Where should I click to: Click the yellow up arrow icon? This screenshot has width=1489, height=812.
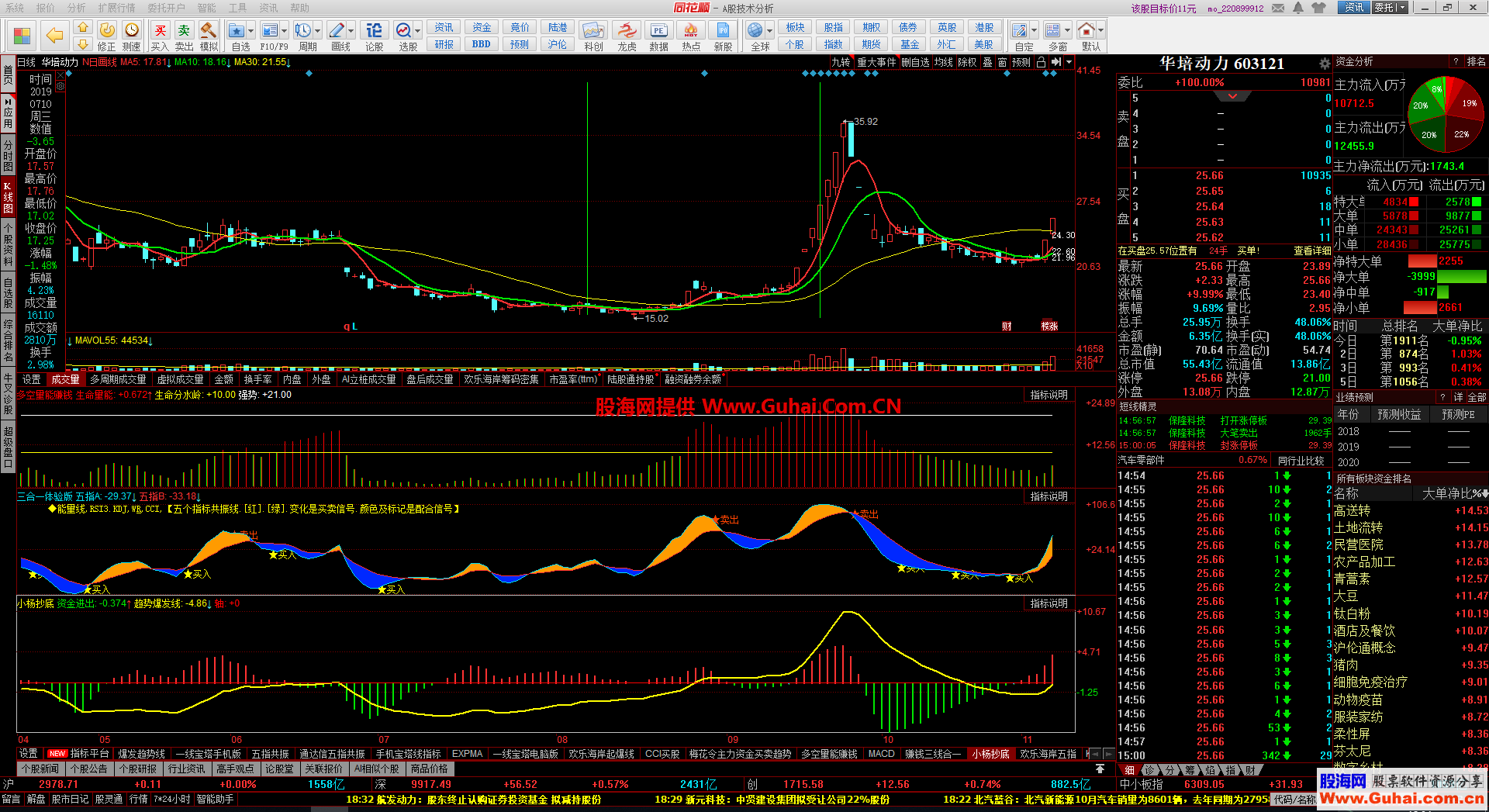83,27
